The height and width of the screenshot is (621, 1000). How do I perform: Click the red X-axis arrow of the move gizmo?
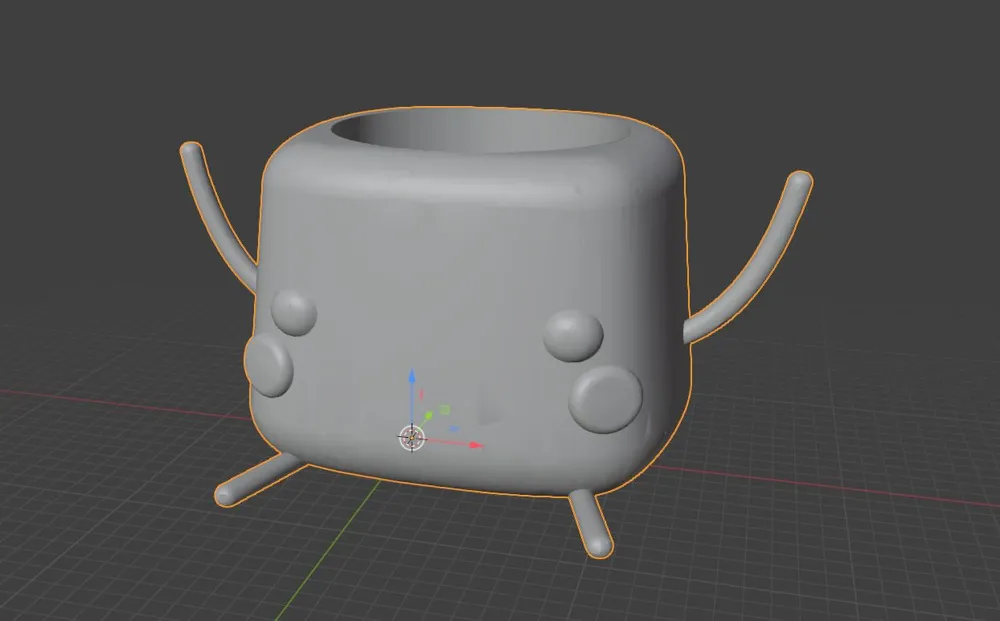476,444
